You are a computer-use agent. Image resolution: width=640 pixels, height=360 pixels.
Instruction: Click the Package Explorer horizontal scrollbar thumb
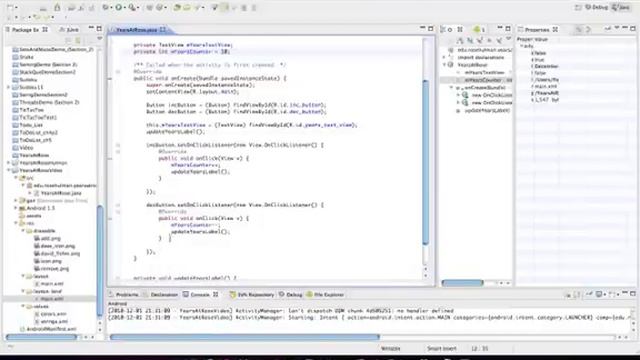(x=41, y=337)
